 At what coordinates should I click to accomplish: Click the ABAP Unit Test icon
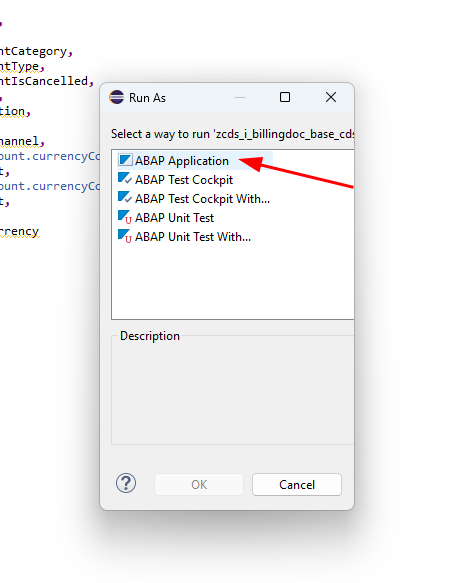[125, 217]
